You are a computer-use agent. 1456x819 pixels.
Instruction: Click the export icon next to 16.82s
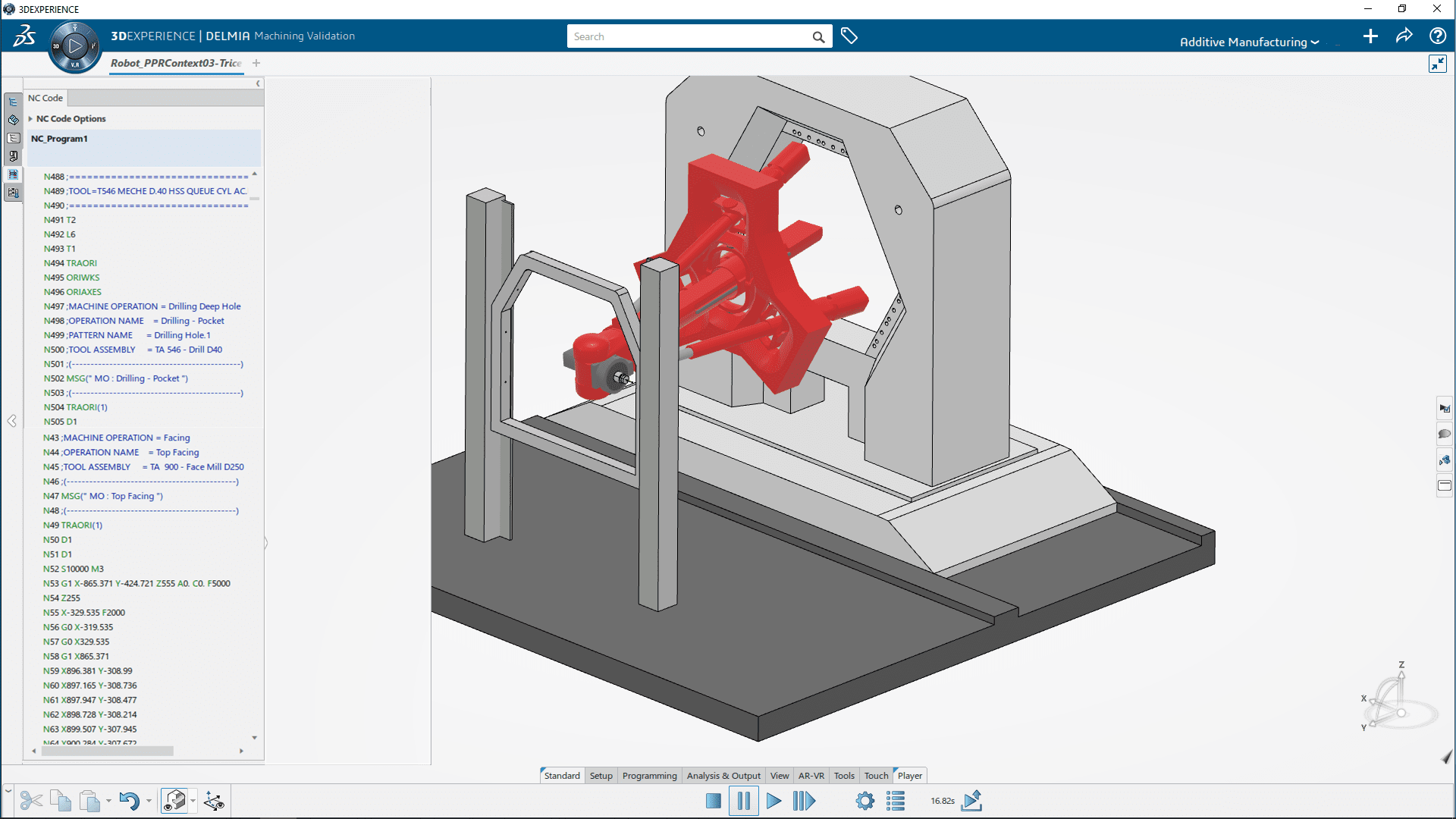971,801
